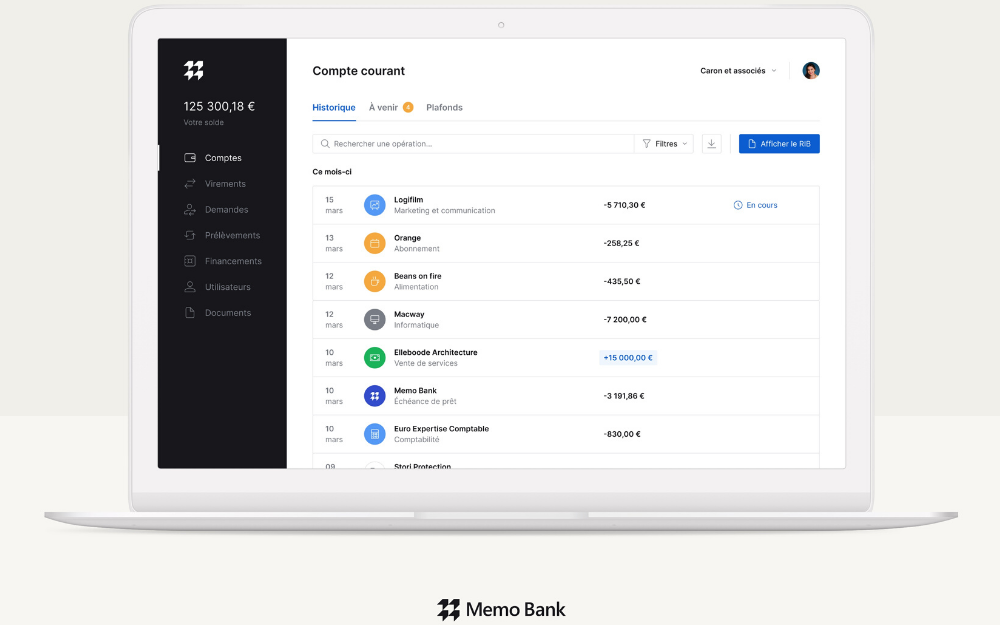Open Prélèvements in the sidebar
Viewport: 1000px width, 625px height.
click(232, 235)
